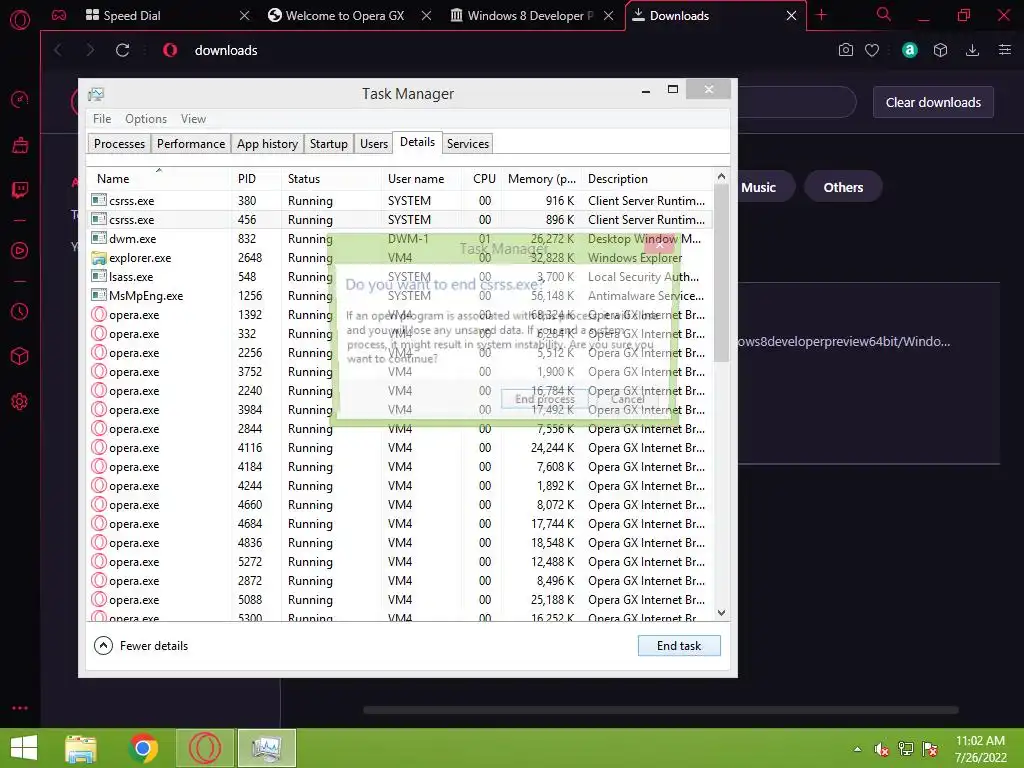Select the dwm.exe process row
Screen dimensions: 1024x768
[x=400, y=239]
